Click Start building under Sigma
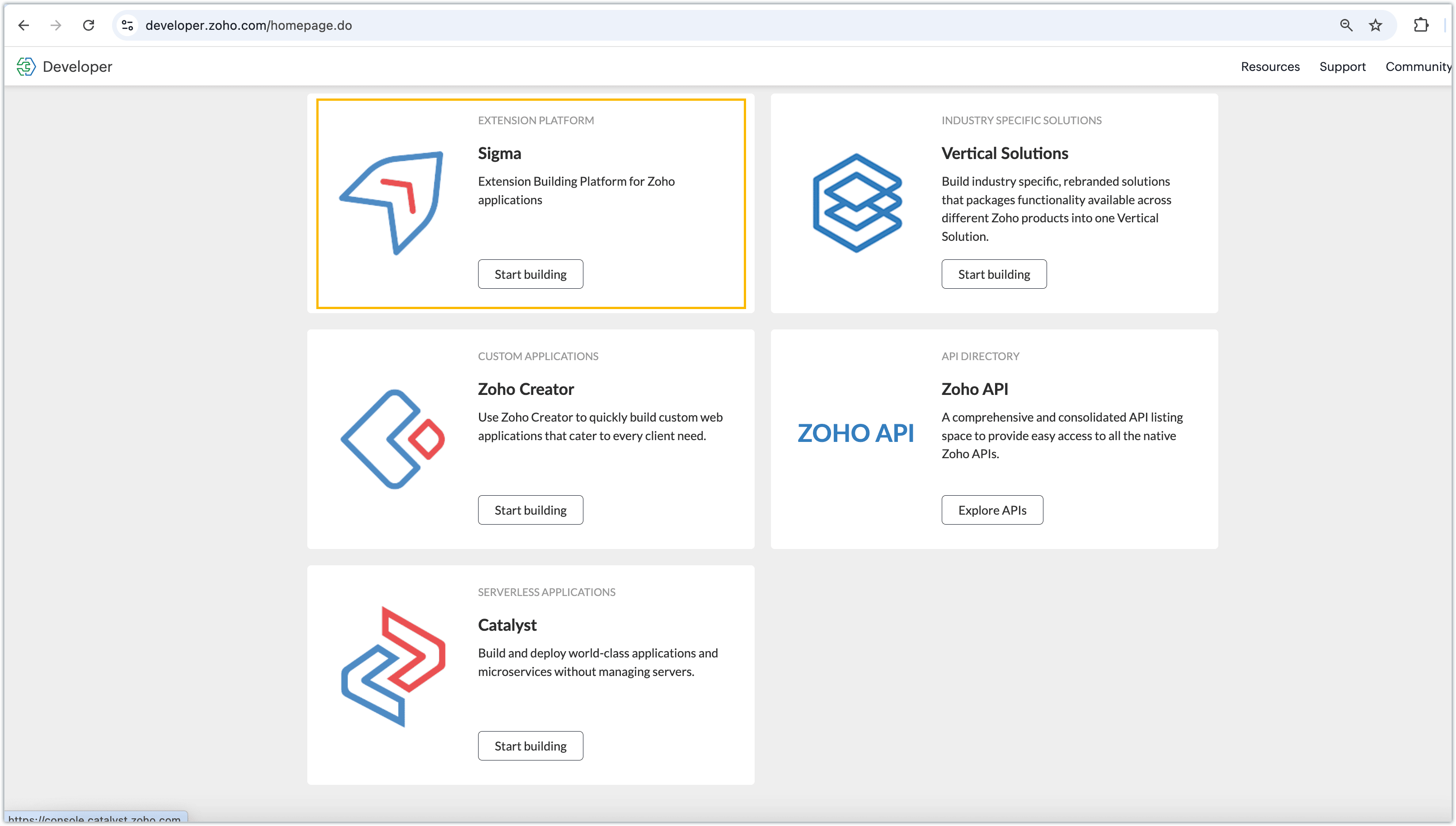 point(531,274)
